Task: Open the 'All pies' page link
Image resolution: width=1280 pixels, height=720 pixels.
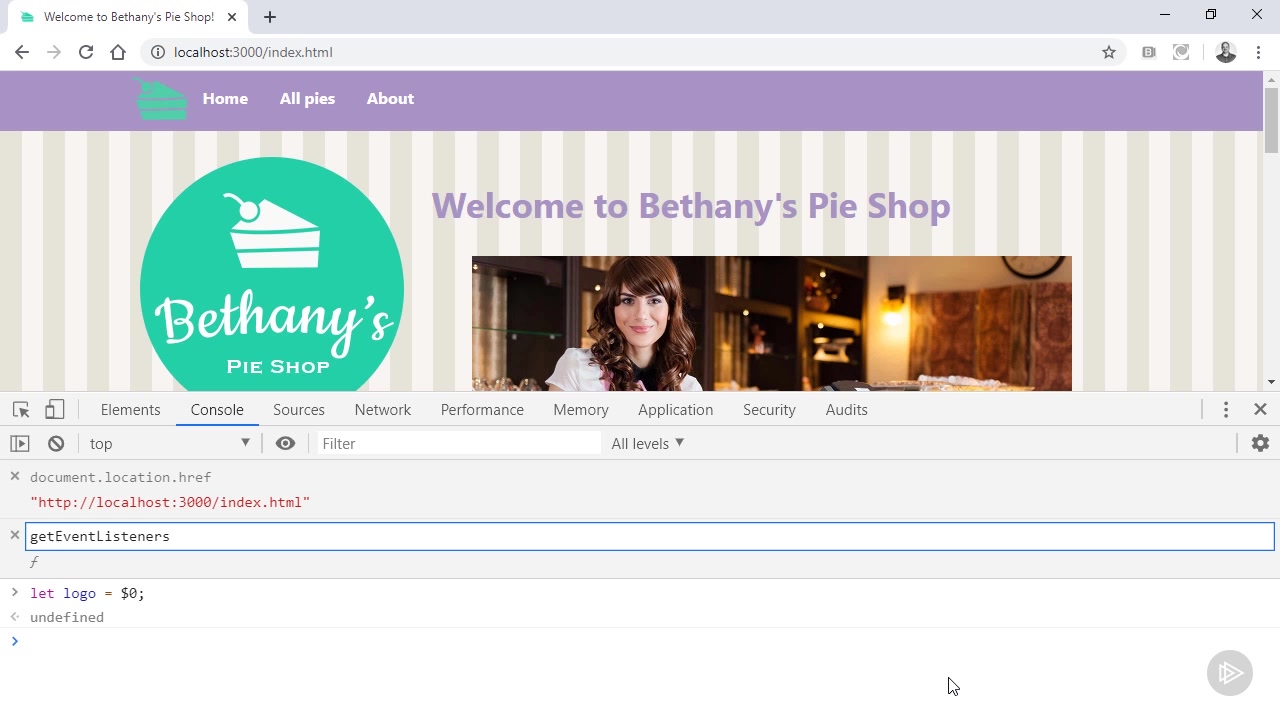Action: [307, 99]
